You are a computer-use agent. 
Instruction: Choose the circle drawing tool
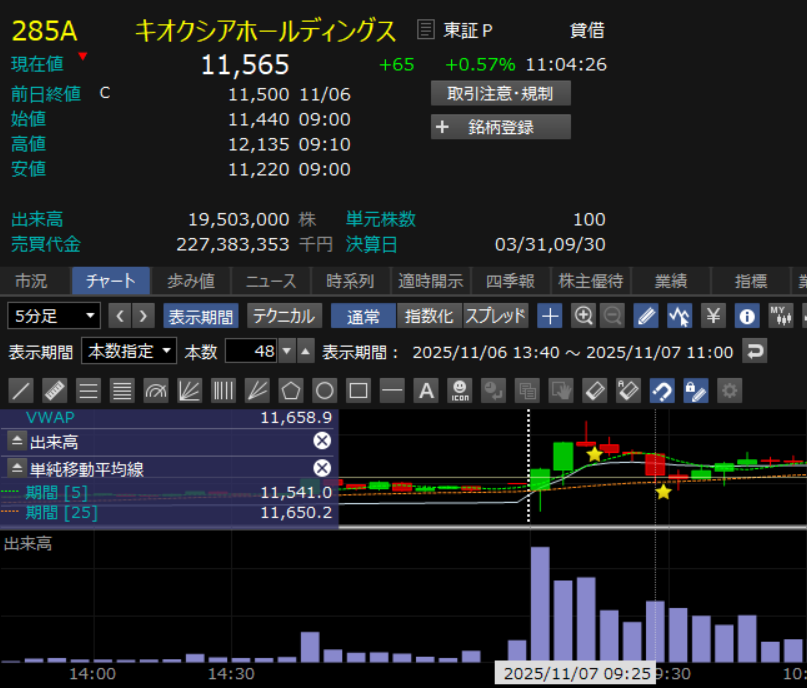tap(324, 390)
